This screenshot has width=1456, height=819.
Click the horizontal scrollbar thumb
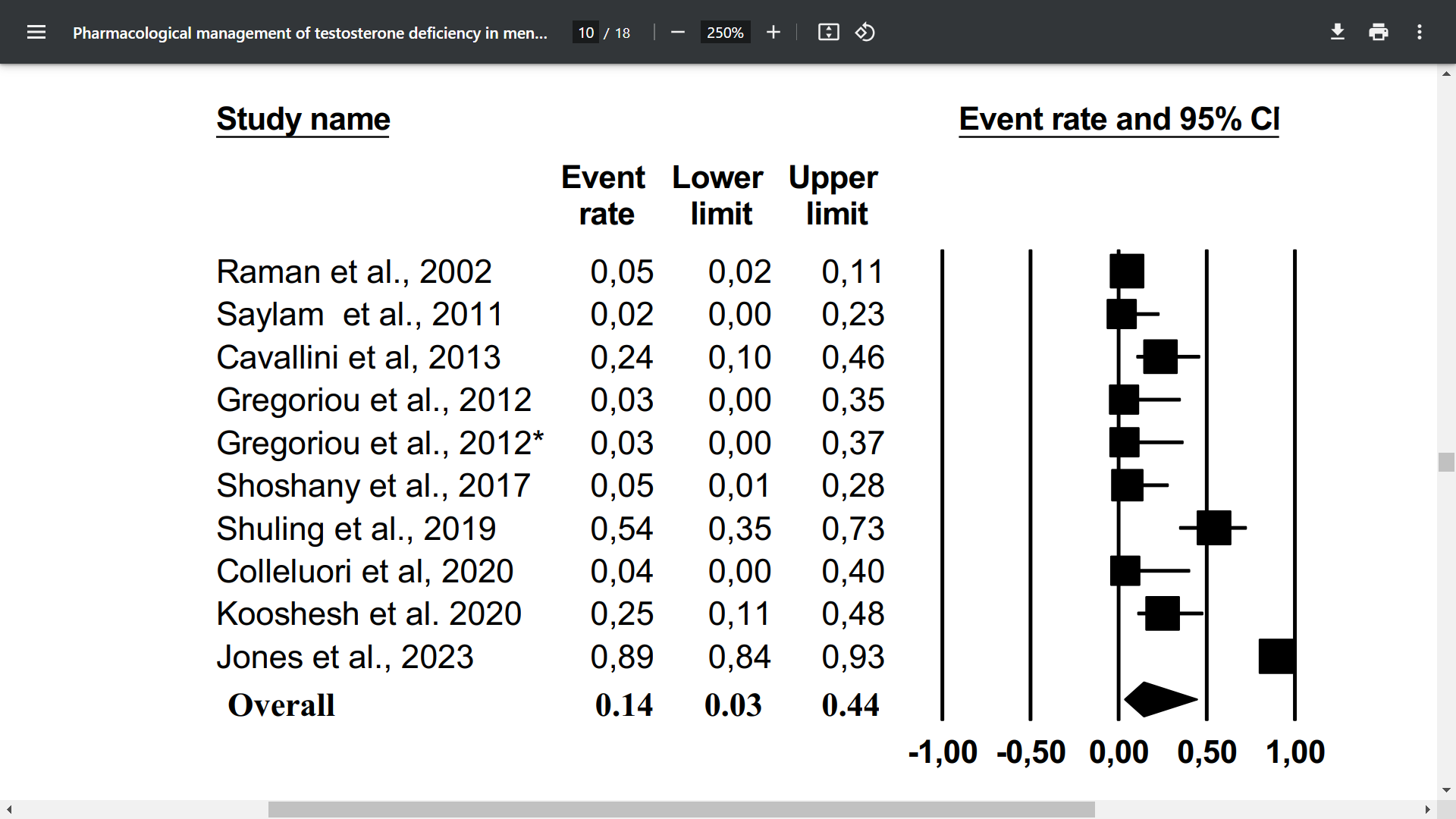681,810
